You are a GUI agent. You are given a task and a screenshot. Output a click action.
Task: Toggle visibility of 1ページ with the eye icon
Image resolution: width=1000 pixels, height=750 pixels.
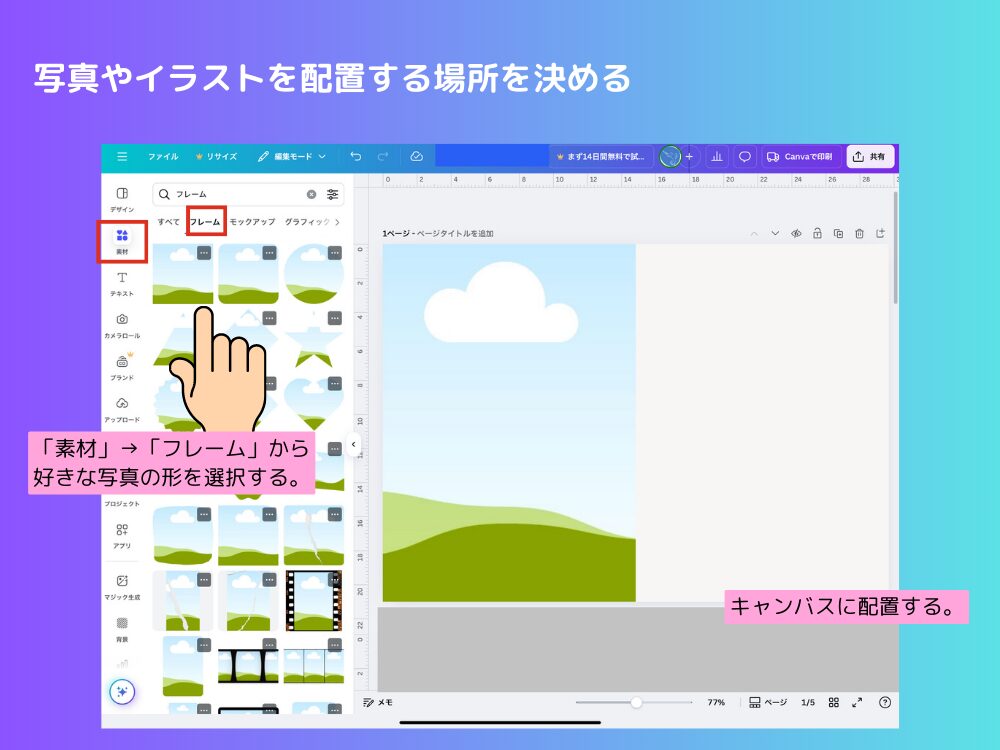796,233
